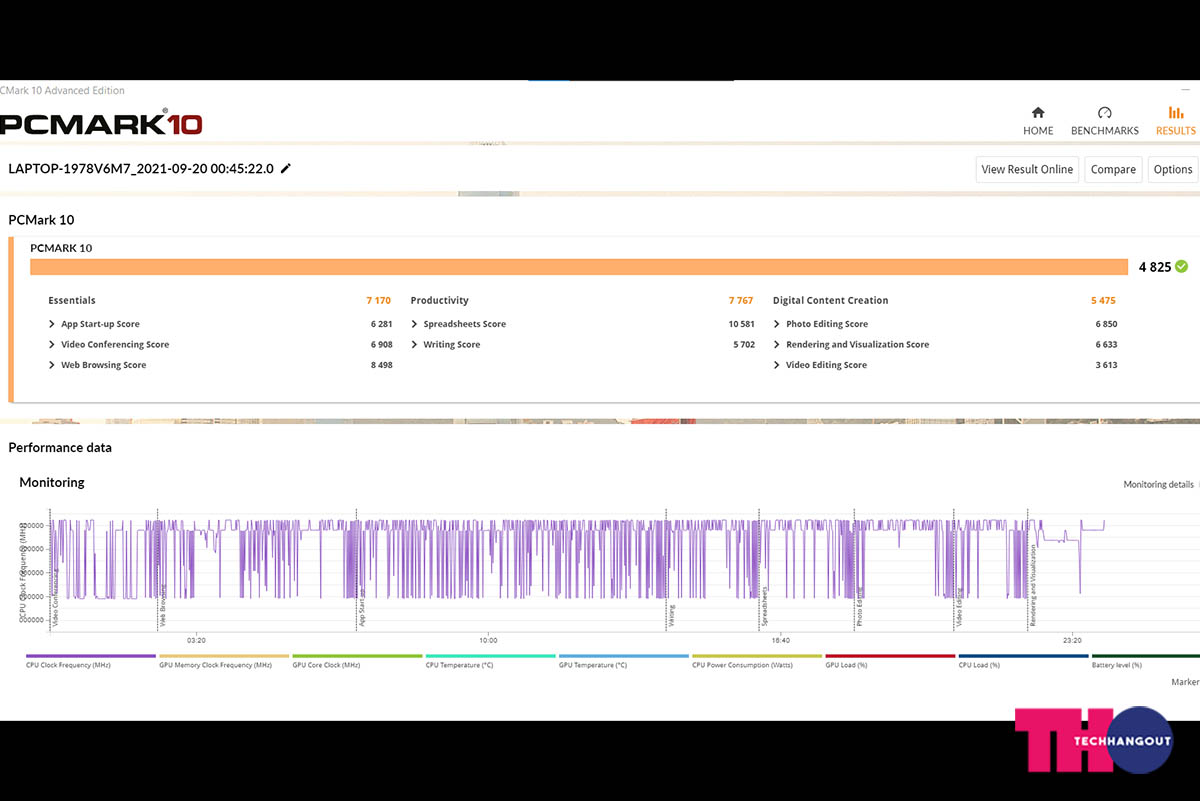Toggle CPU Clock Frequency (MHz) series
This screenshot has height=801, width=1200.
tap(91, 662)
